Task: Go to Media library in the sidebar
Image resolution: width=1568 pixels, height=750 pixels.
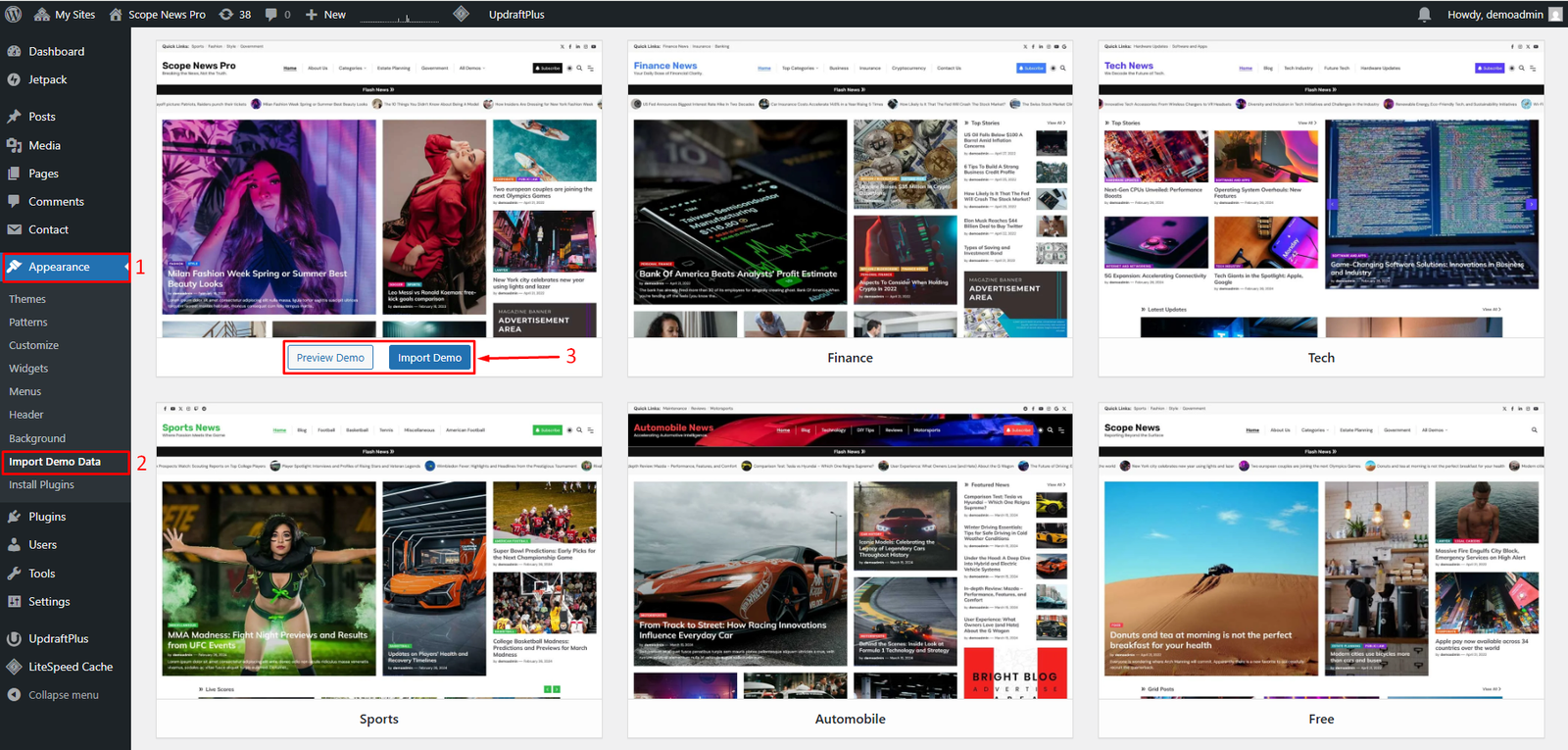Action: [44, 145]
